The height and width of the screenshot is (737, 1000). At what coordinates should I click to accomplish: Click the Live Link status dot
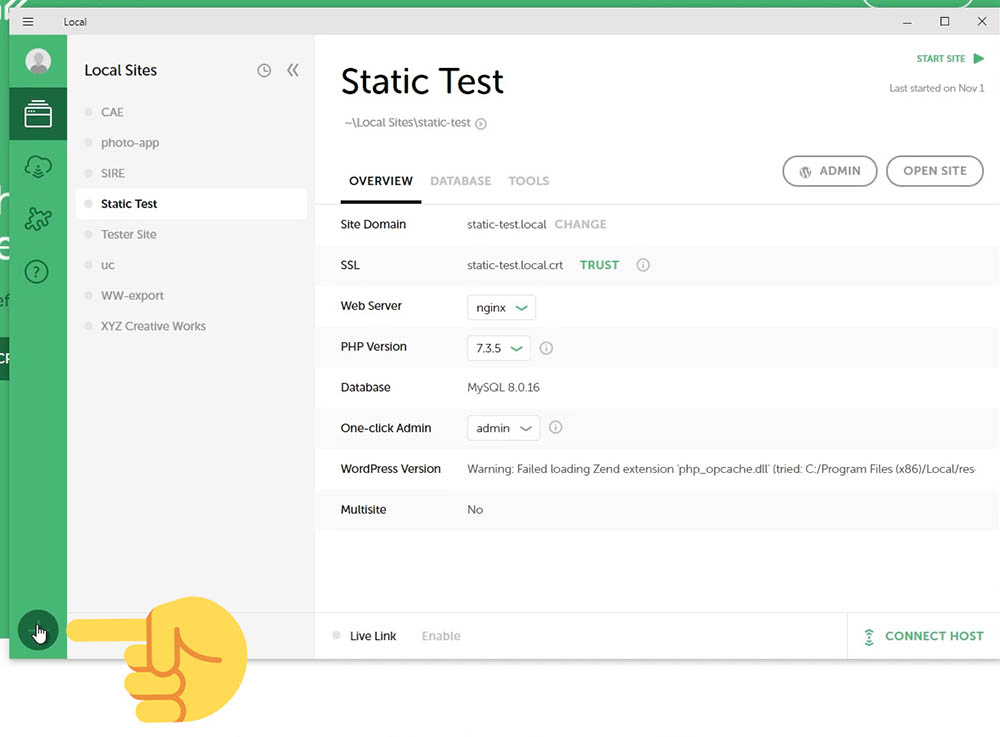tap(337, 636)
